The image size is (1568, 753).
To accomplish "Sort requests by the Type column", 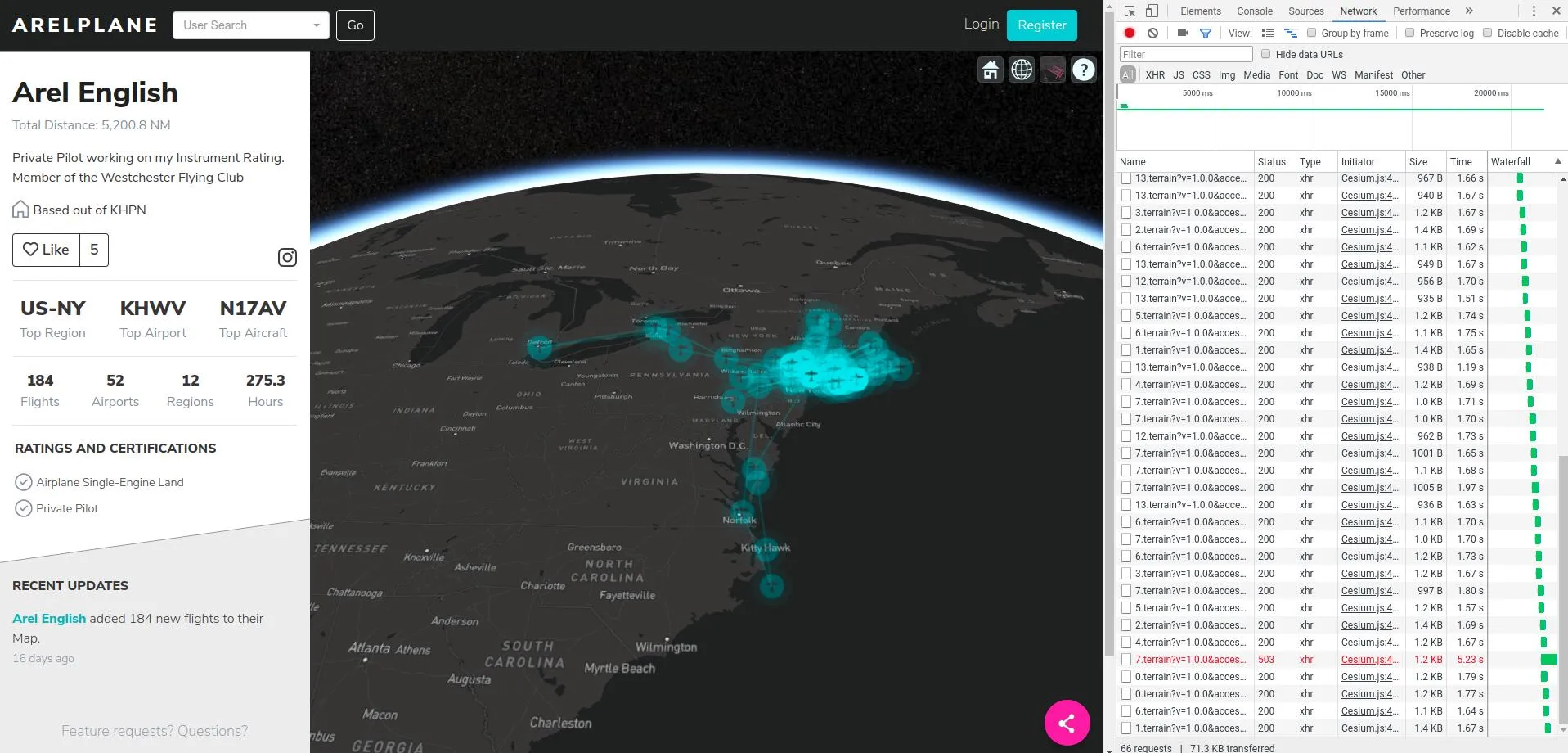I will coord(1316,162).
